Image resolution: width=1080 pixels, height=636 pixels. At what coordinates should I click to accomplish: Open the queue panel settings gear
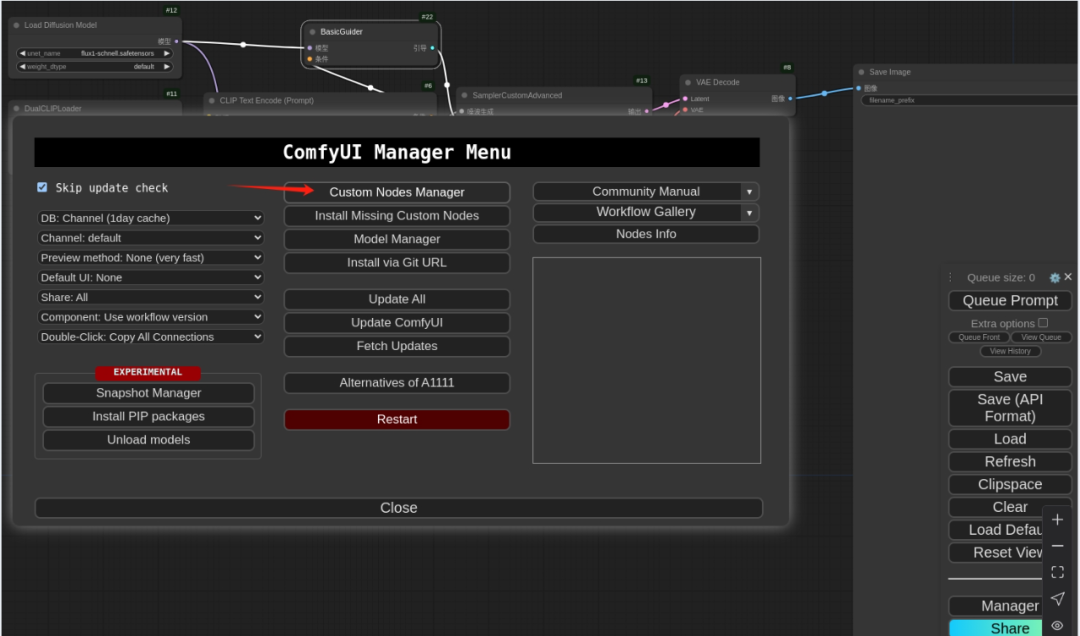click(1055, 278)
